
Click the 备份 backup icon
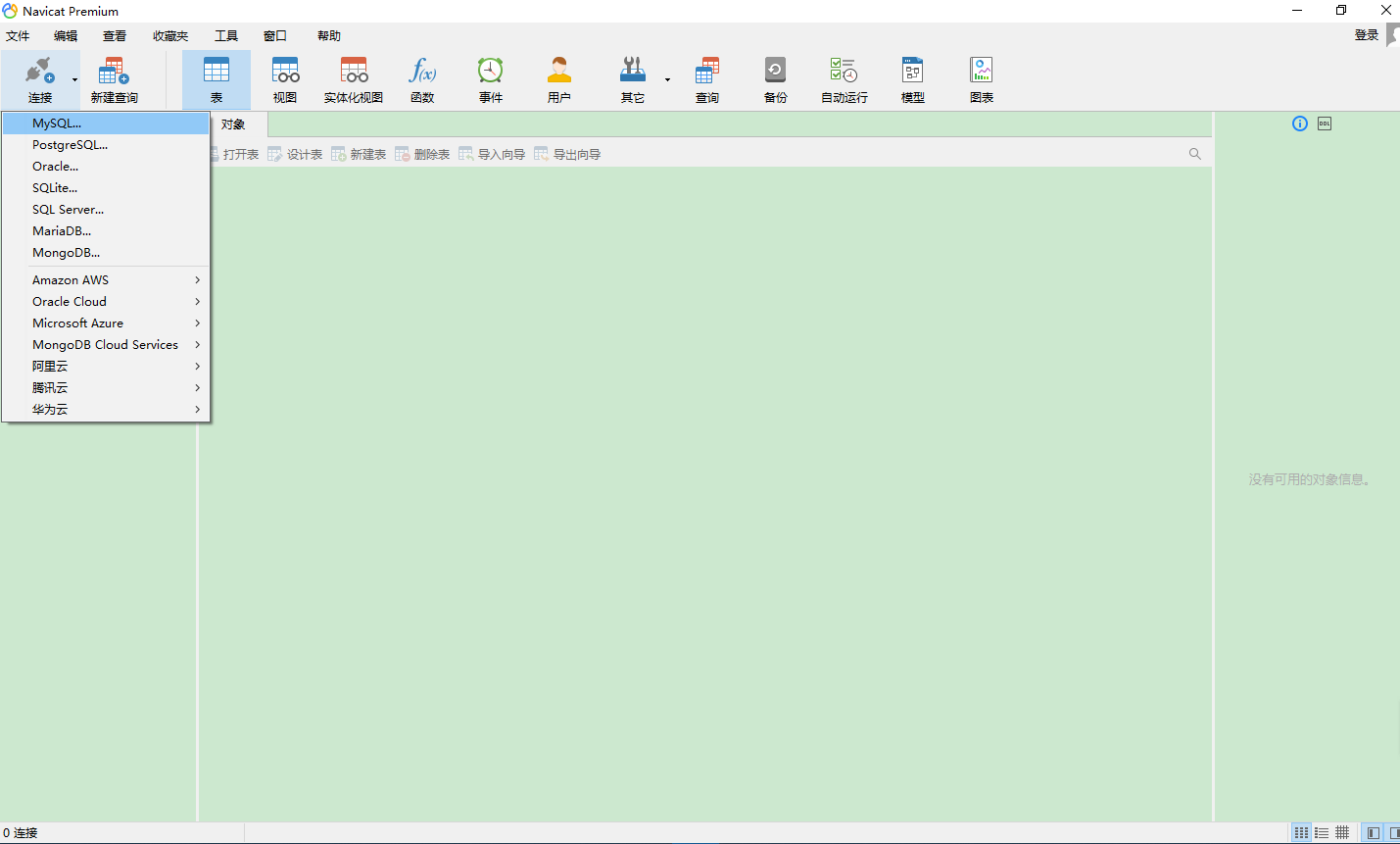coord(776,71)
